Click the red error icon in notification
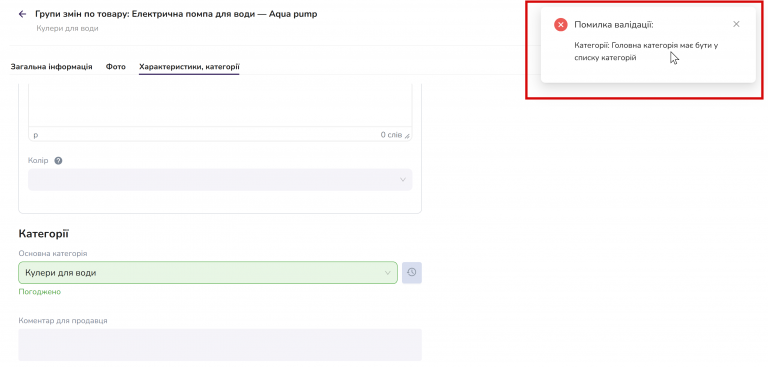The height and width of the screenshot is (367, 768). [561, 24]
